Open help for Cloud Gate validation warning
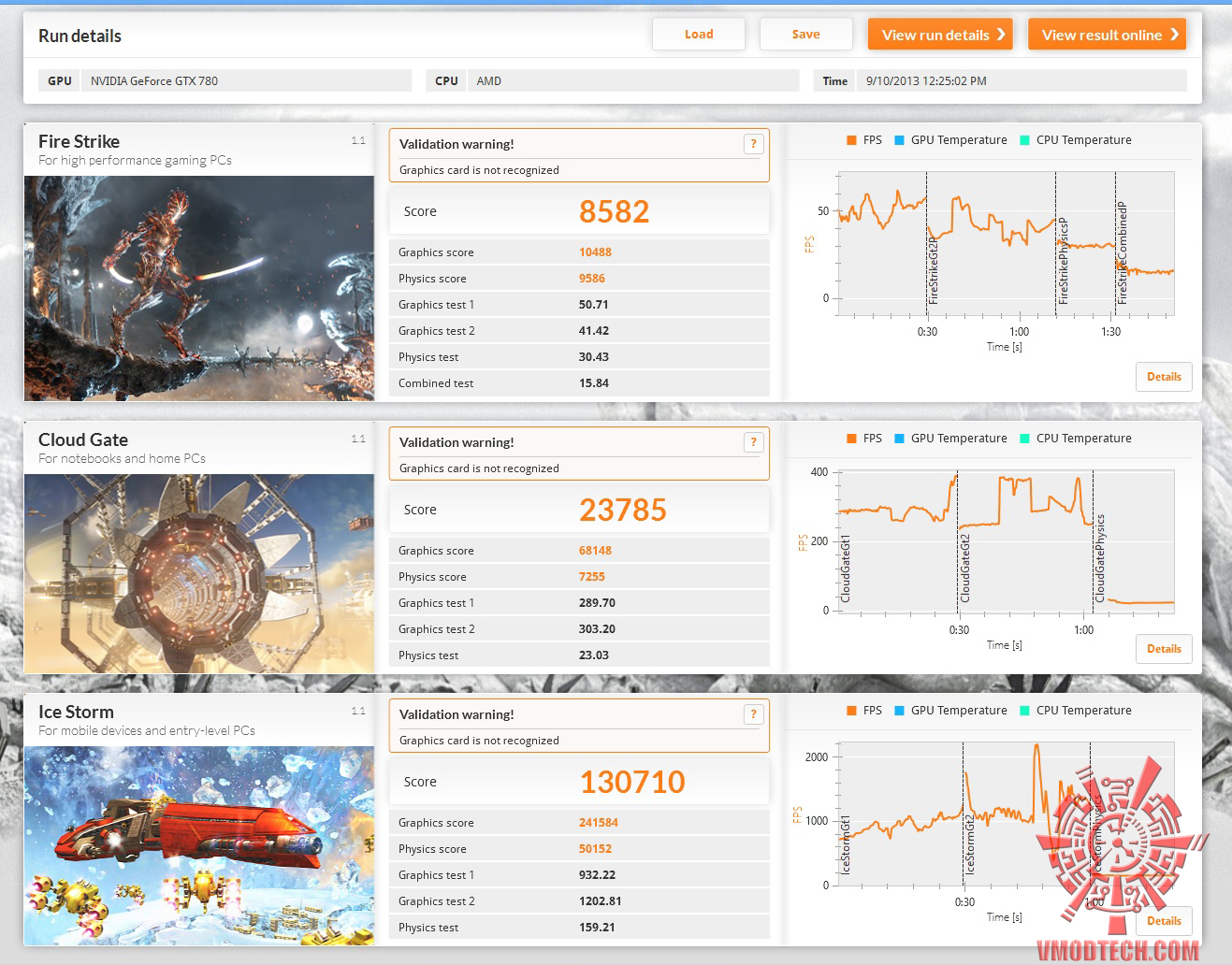The width and height of the screenshot is (1232, 965). tap(753, 442)
